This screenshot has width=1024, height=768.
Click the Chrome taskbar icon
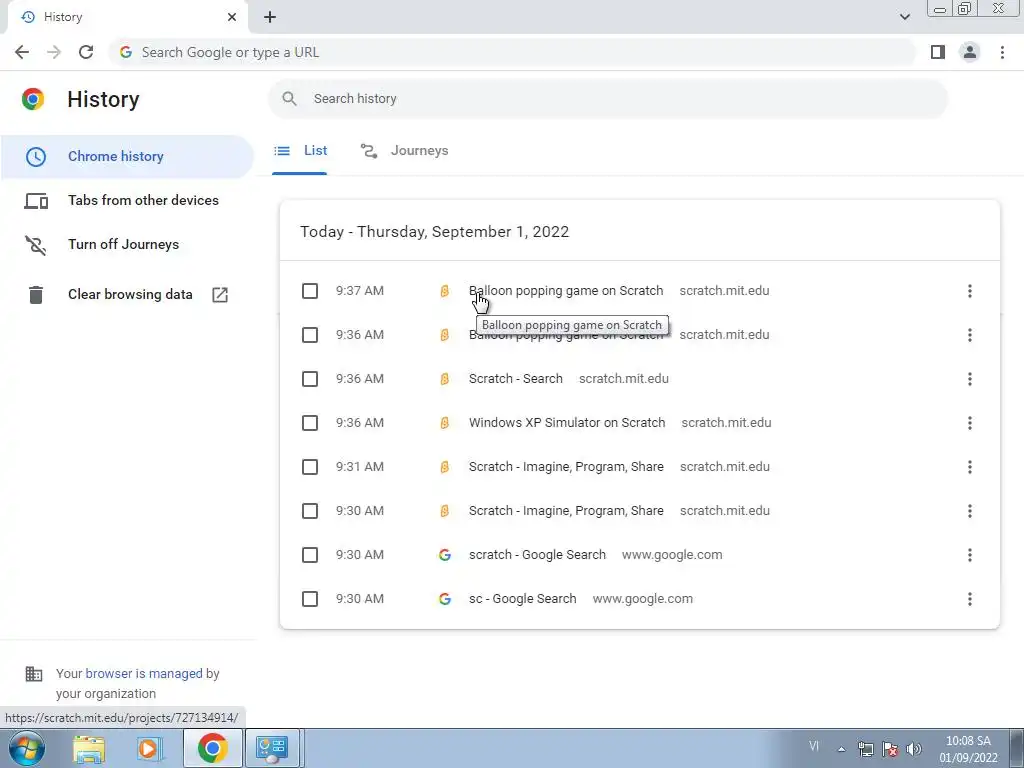point(212,748)
